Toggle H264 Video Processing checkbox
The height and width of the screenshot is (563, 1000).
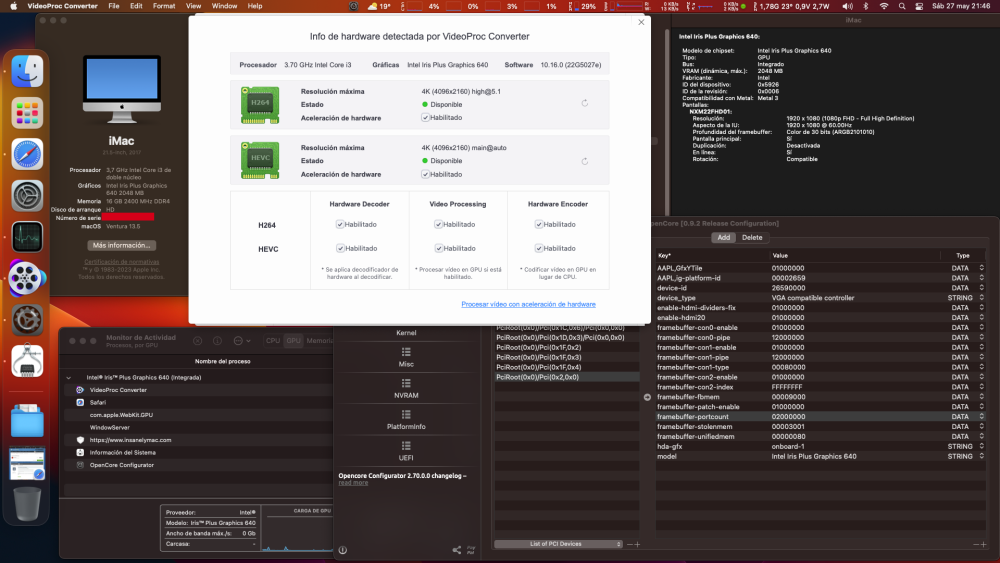pyautogui.click(x=438, y=224)
